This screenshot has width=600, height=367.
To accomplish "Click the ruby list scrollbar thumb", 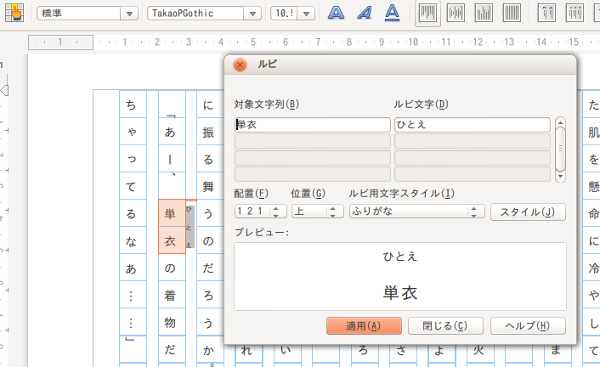I will (560, 149).
